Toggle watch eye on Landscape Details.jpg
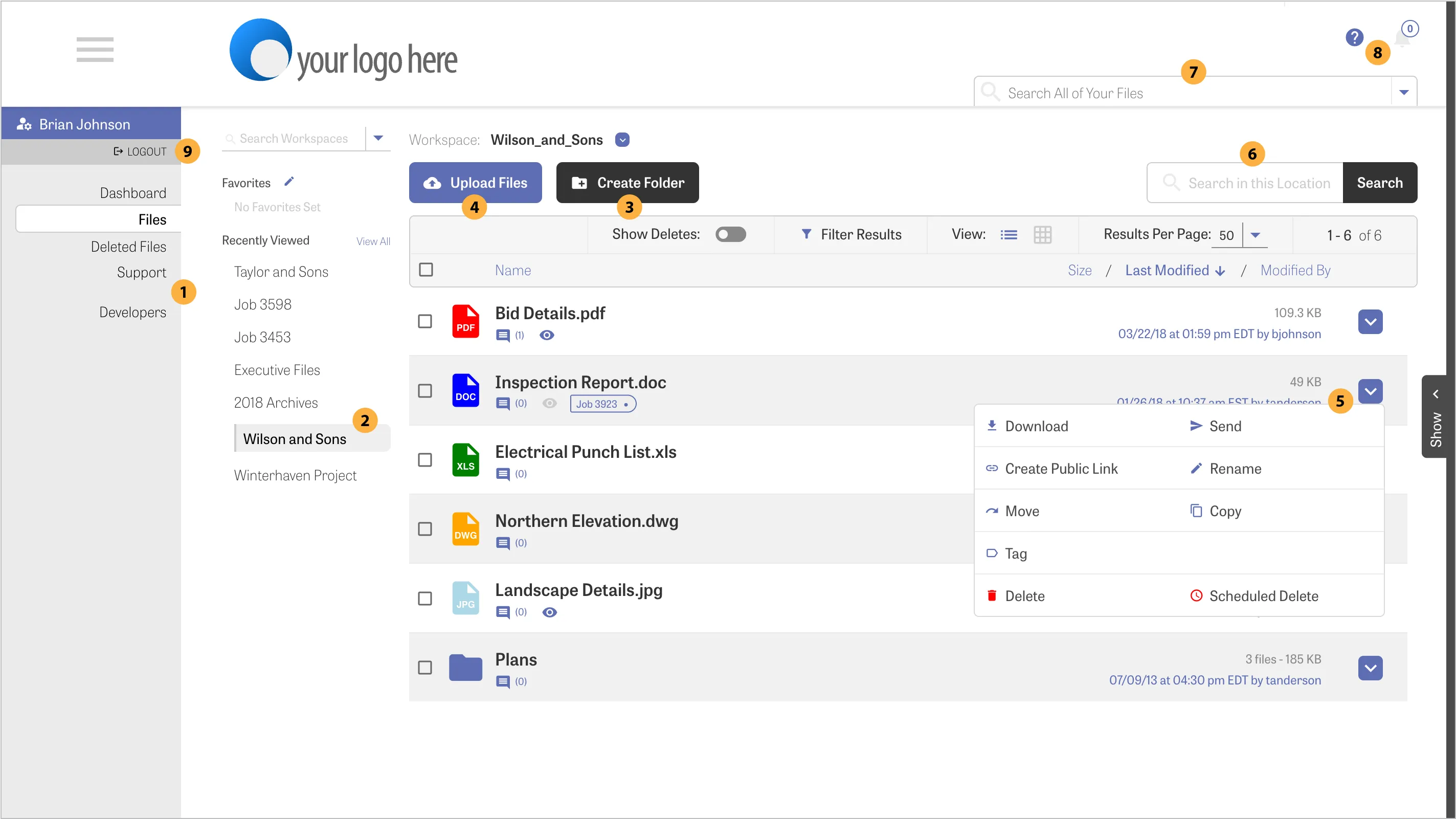Screen dimensions: 1456x819 (549, 612)
